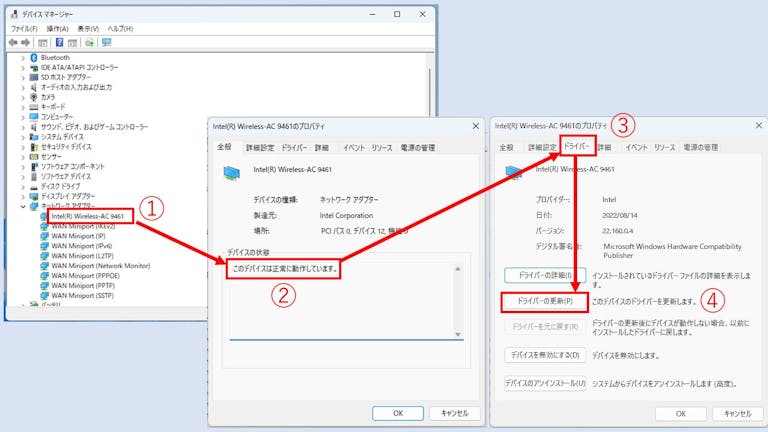Click the WAN Miniport (SSTP) adapter icon
Viewport: 768px width, 432px height.
pyautogui.click(x=45, y=295)
